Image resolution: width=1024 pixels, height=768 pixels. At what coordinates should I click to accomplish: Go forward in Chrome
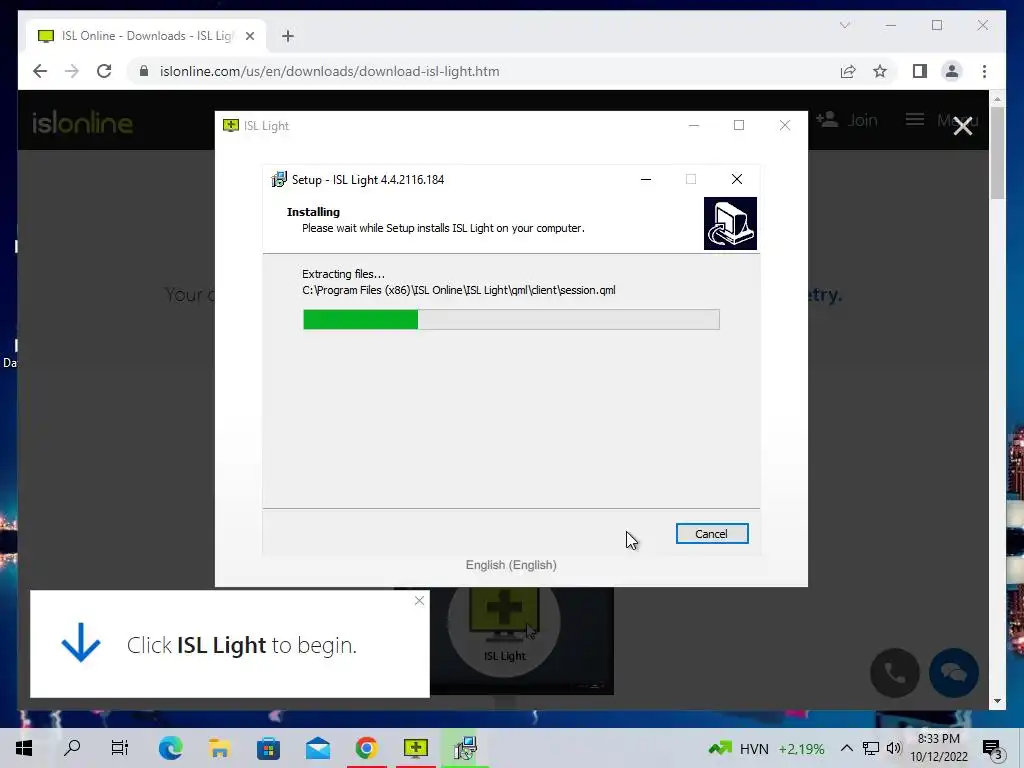tap(72, 71)
